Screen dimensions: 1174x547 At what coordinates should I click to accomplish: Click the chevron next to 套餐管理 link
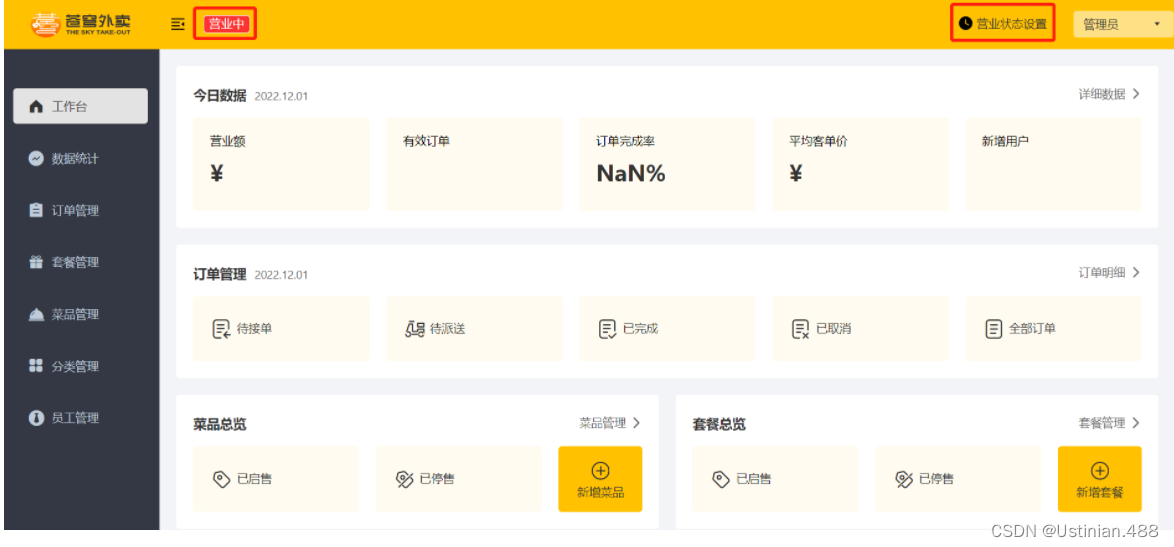click(1136, 423)
